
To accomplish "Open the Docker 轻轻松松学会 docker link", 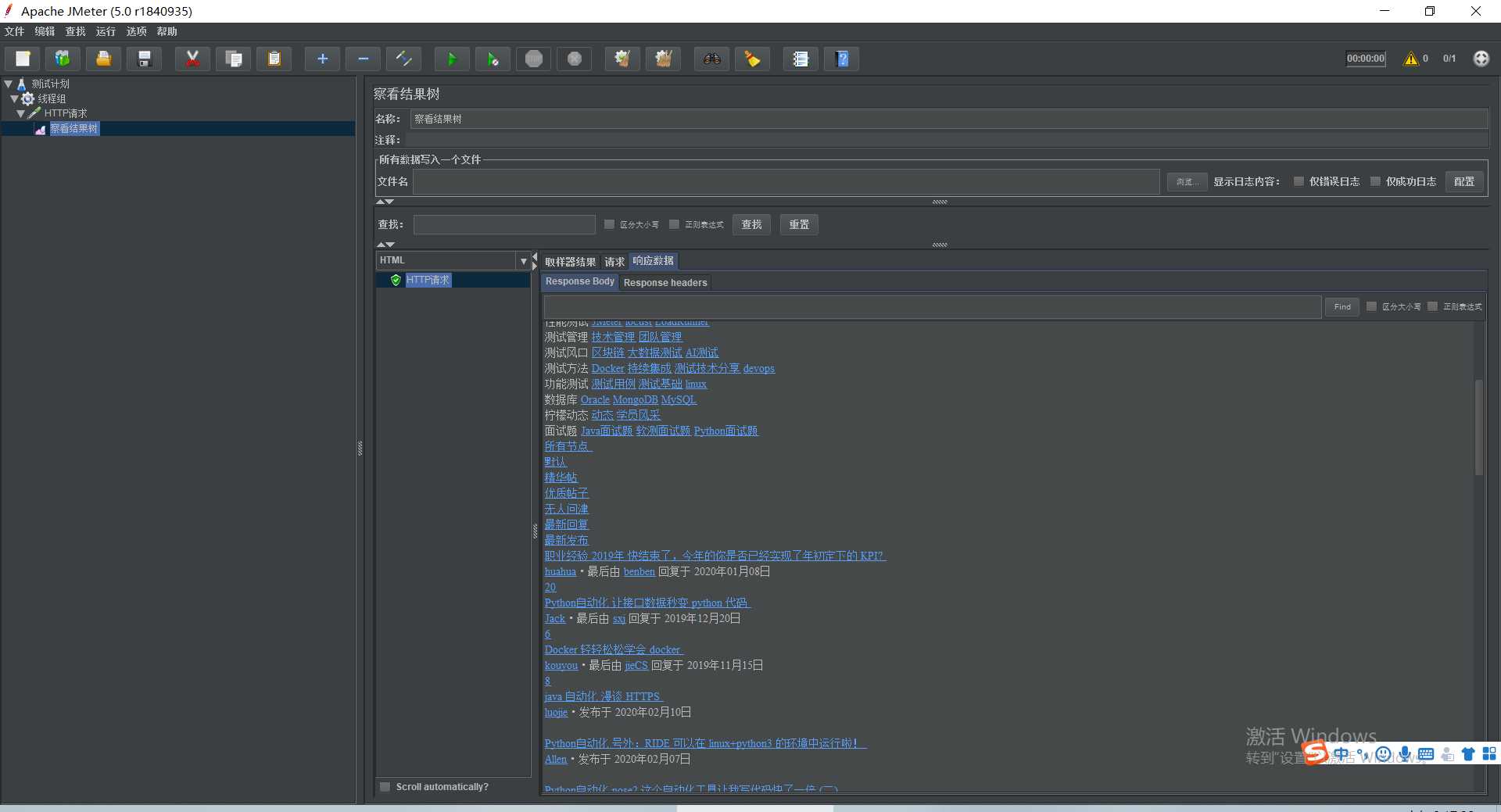I will [614, 649].
